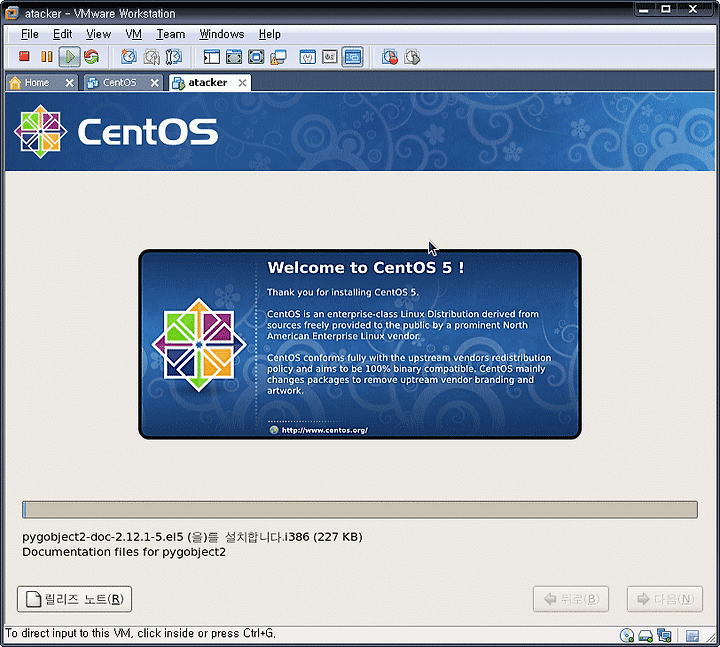This screenshot has height=647, width=720.
Task: Open the release notes button (릴리즈 노트)
Action: 74,599
